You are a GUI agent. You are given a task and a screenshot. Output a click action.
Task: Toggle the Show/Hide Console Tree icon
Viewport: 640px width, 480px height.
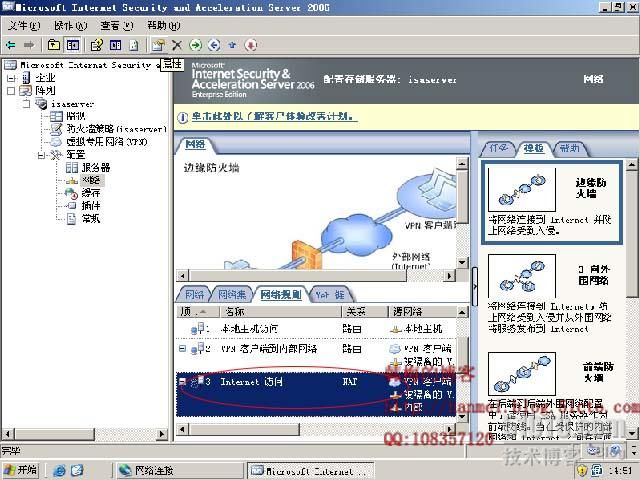(x=73, y=44)
